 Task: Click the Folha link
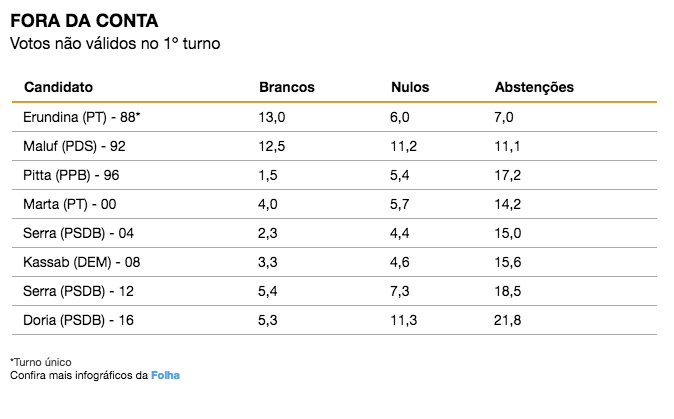tap(166, 375)
